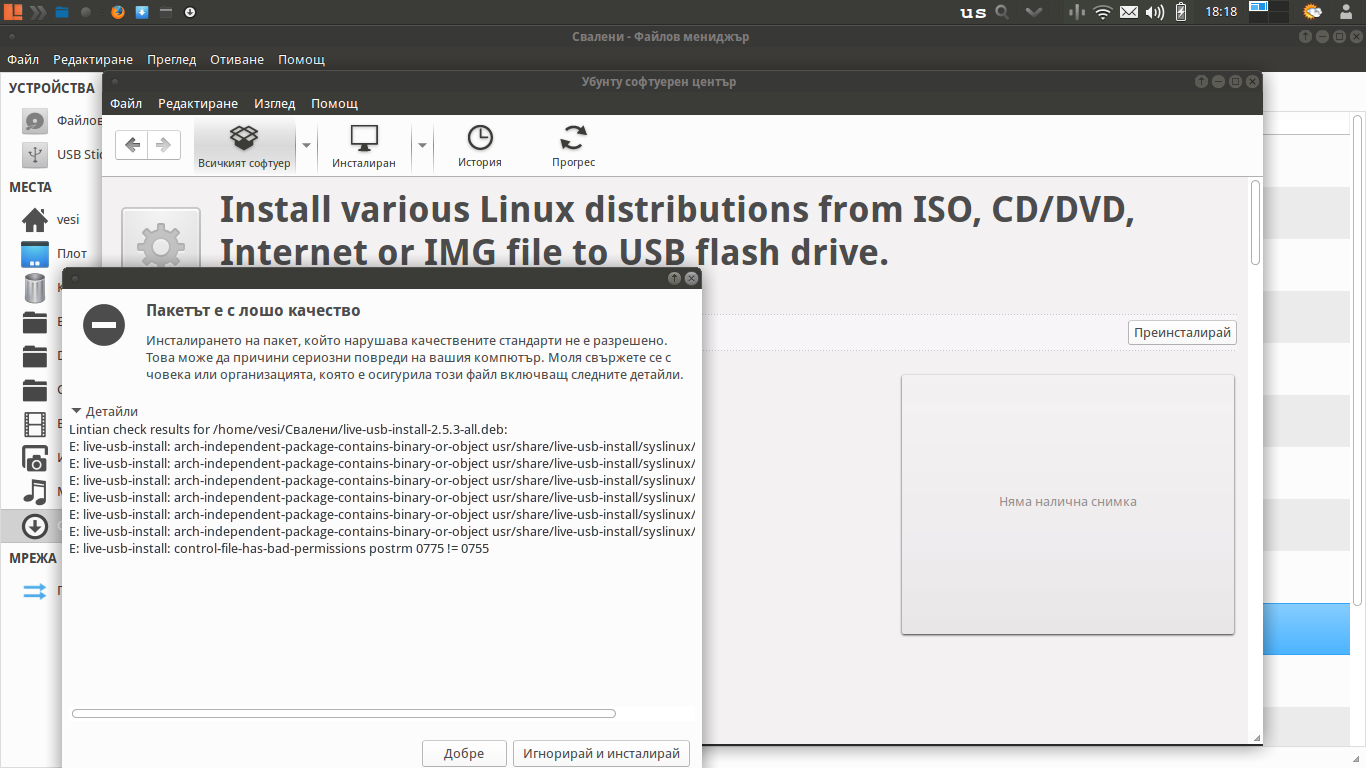The height and width of the screenshot is (768, 1366).
Task: Go back with the left arrow button
Action: click(x=132, y=145)
